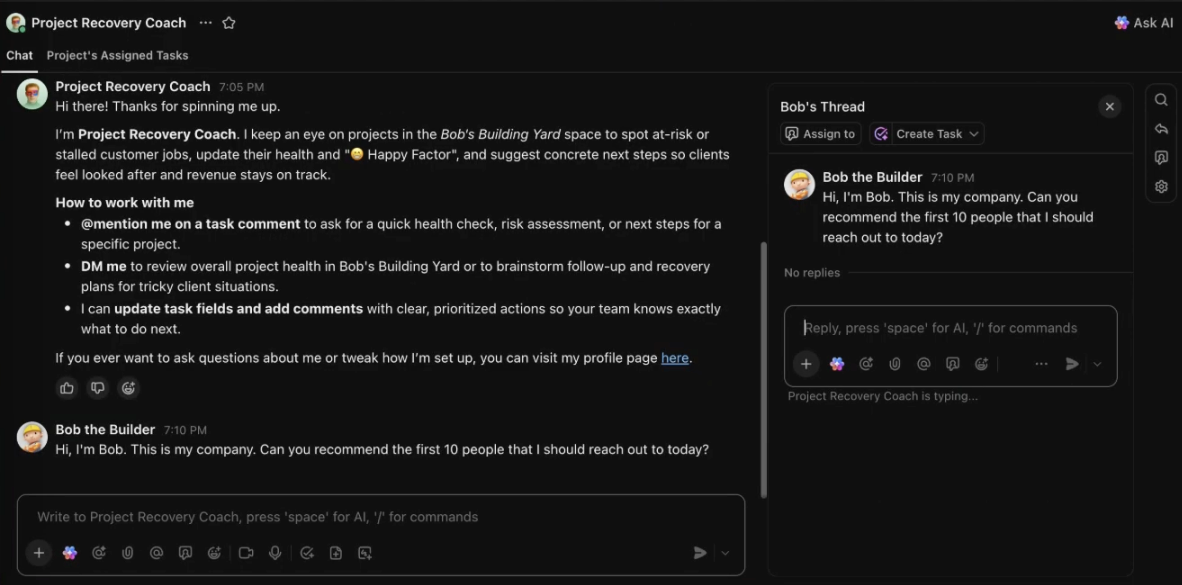Open send options chevron in main composer
Viewport: 1182px width, 585px height.
point(725,553)
